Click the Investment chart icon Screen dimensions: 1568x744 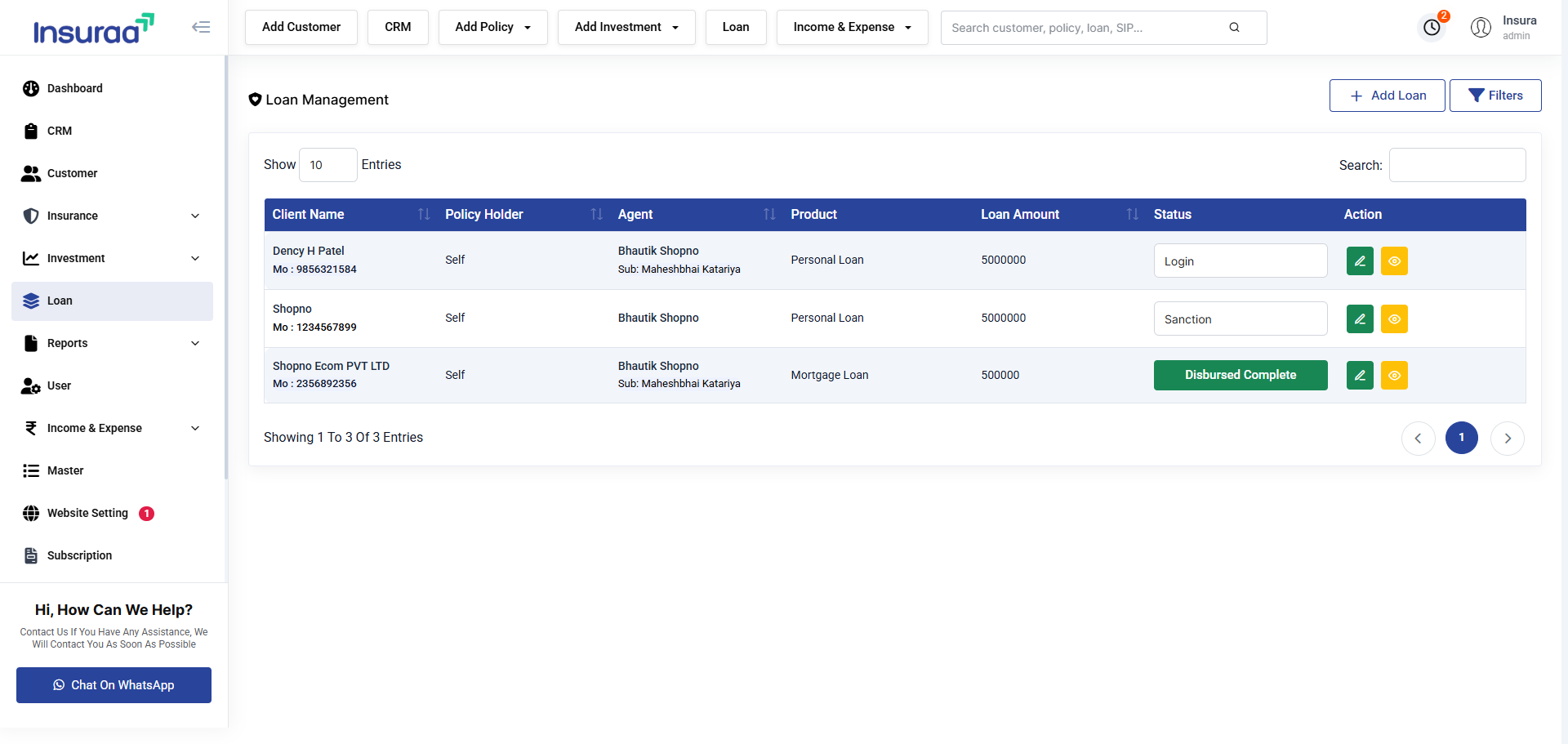31,258
